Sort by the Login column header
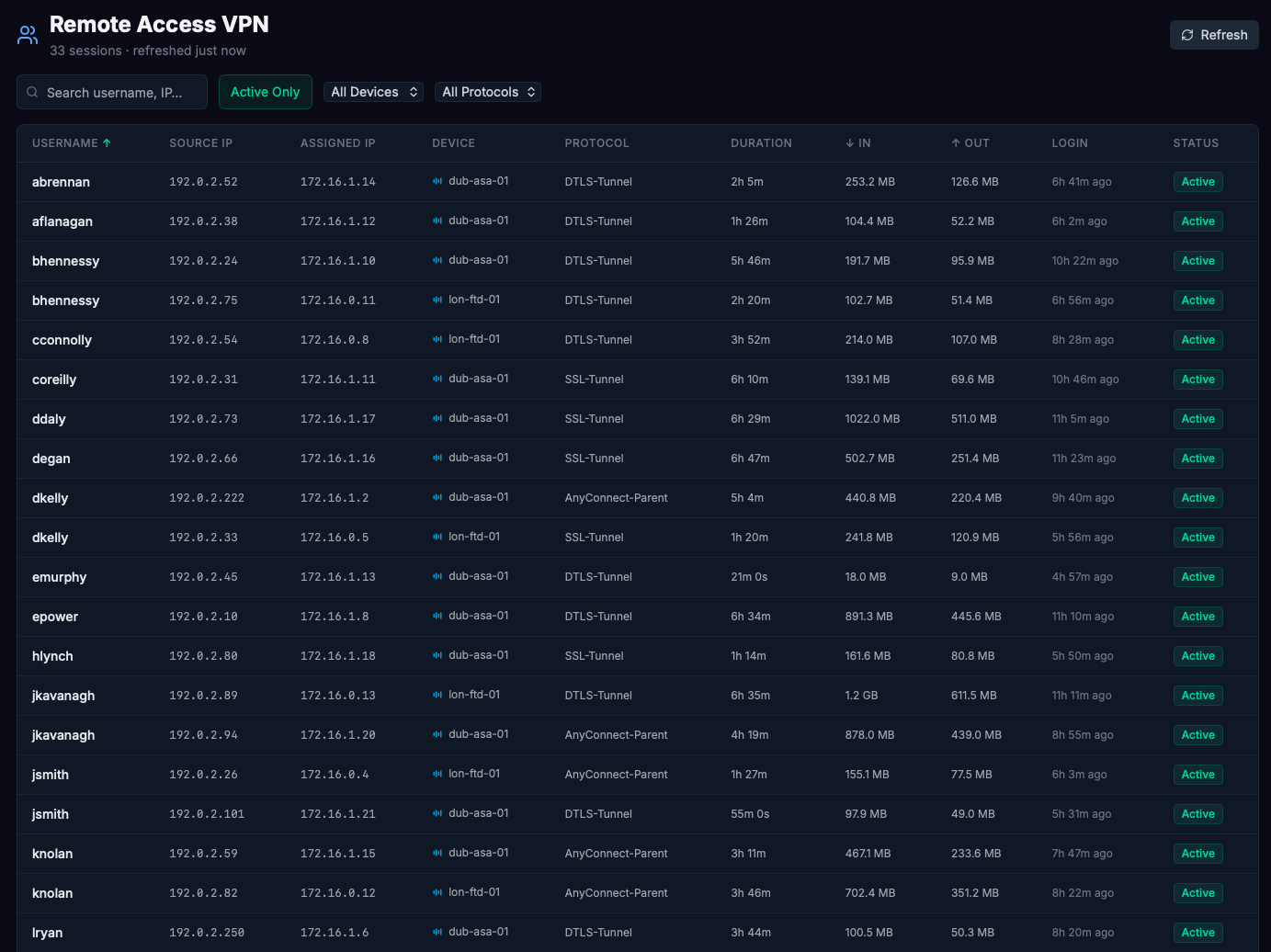1271x952 pixels. tap(1070, 143)
